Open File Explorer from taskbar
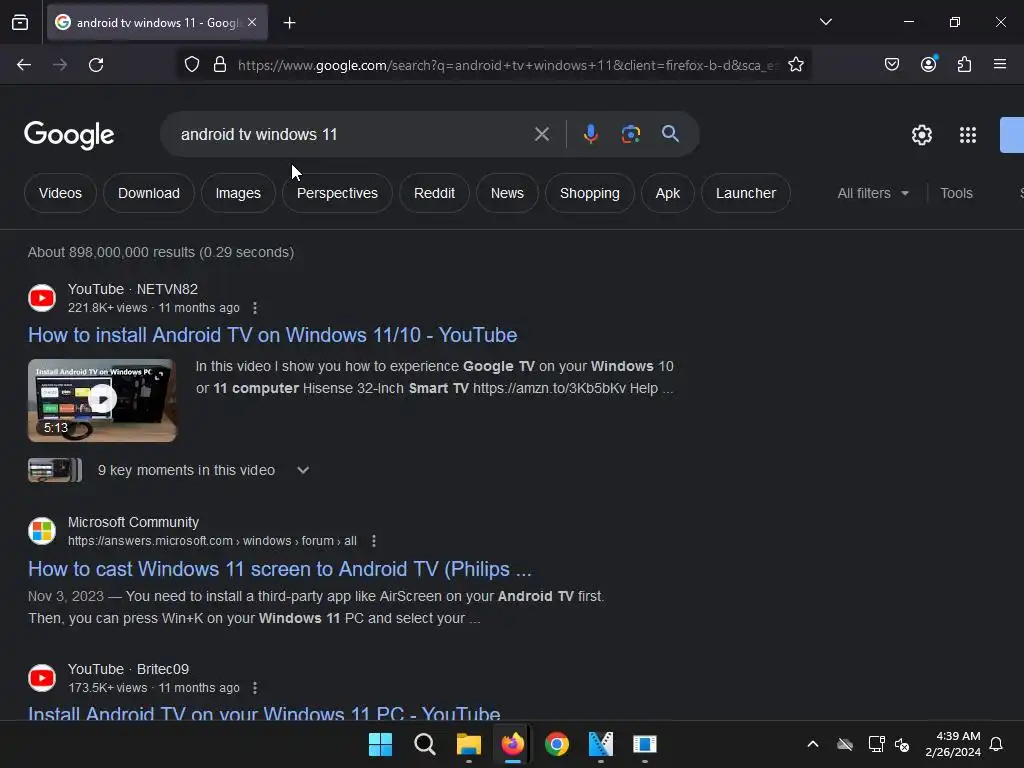The height and width of the screenshot is (768, 1024). coord(469,744)
